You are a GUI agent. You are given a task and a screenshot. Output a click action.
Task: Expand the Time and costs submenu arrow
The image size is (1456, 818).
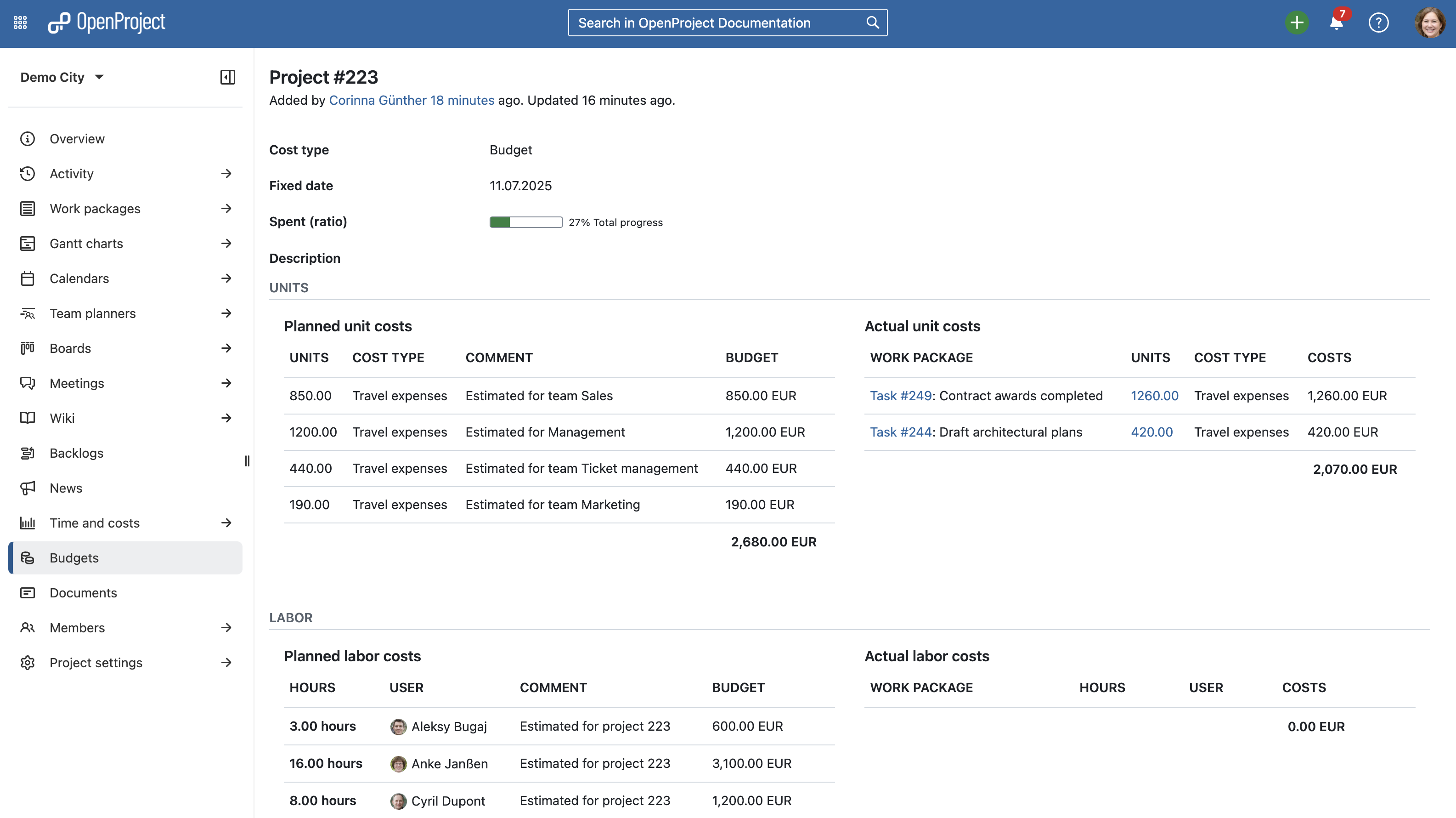tap(226, 523)
